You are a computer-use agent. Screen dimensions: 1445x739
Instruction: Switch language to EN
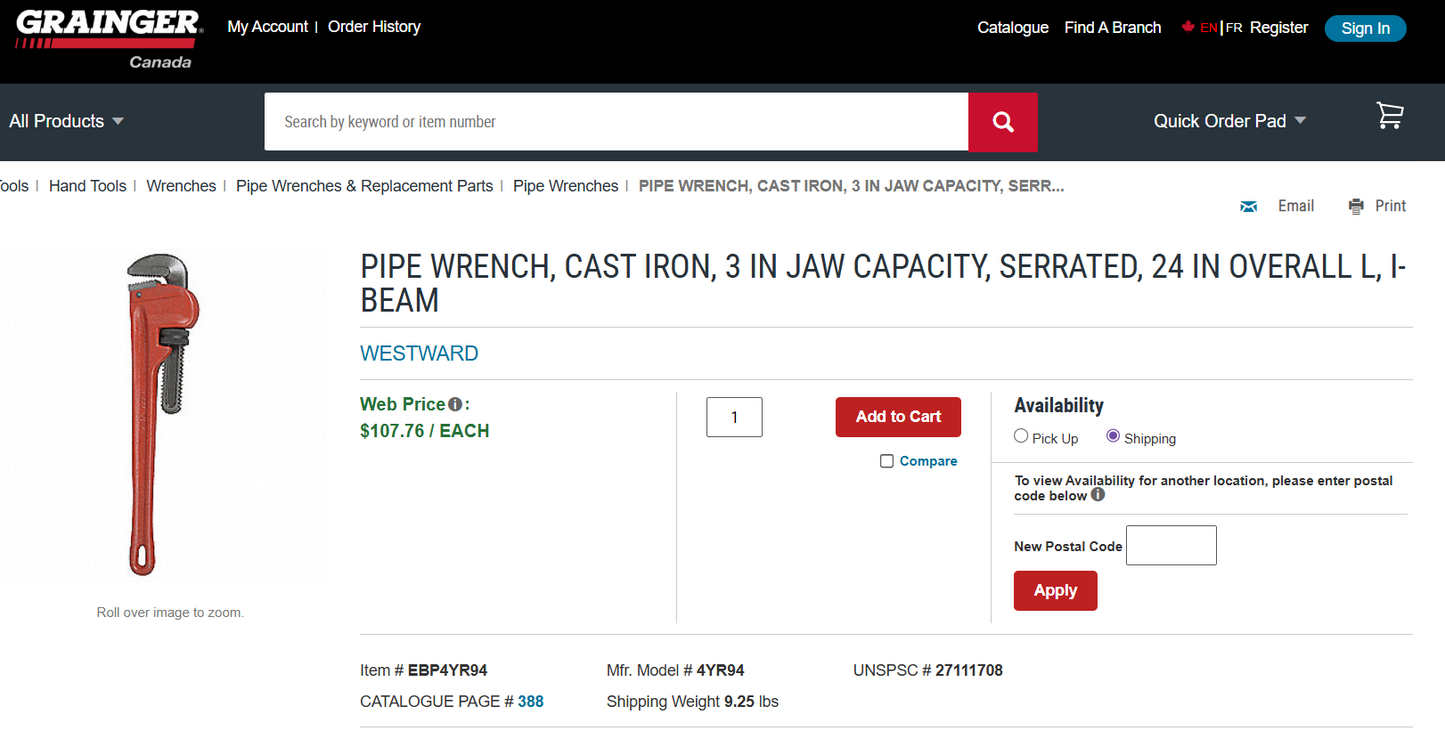click(1209, 28)
